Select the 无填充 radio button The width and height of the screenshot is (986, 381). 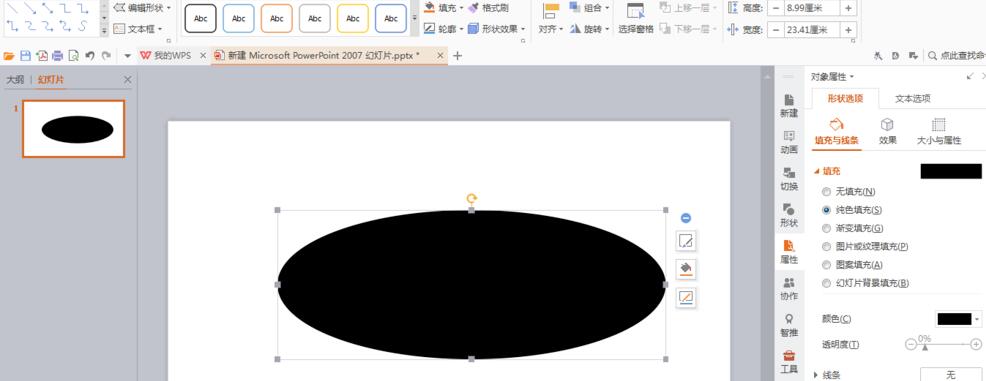tap(826, 192)
